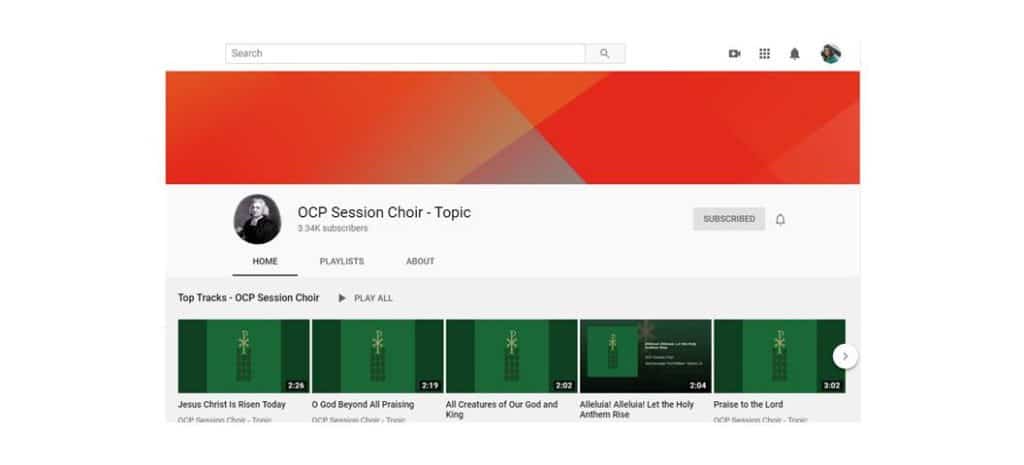
Task: Open Top Tracks - OCP Session Choir heading
Action: (248, 298)
